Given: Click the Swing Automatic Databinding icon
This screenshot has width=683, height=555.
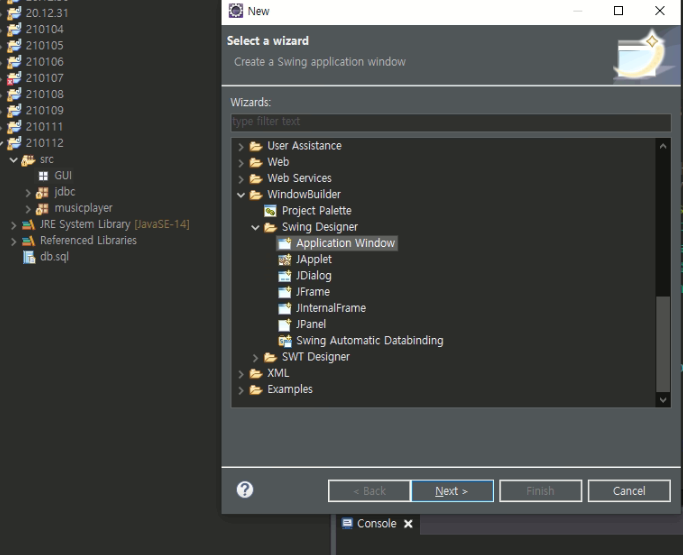Looking at the screenshot, I should coord(284,341).
